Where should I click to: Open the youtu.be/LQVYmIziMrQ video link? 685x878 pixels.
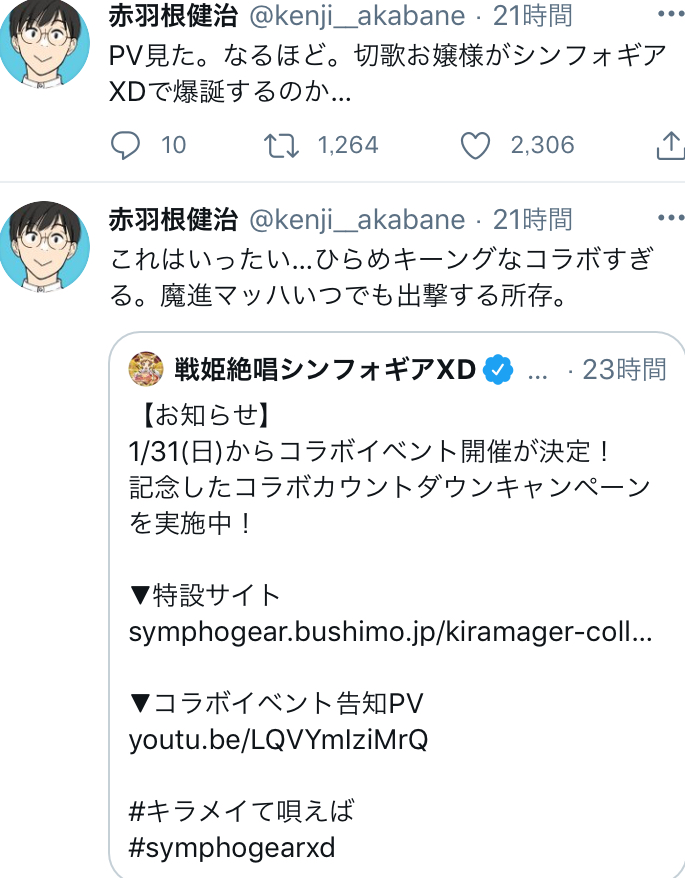278,741
